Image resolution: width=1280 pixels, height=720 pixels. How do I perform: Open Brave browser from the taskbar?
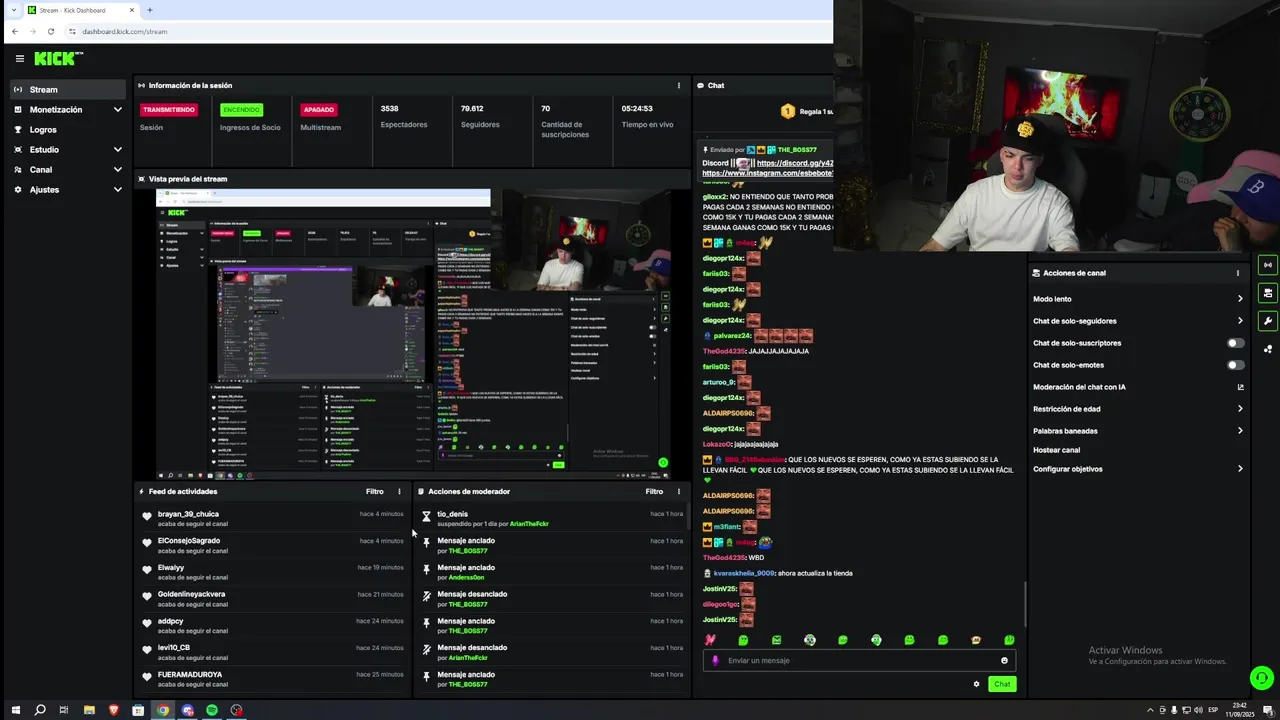113,710
